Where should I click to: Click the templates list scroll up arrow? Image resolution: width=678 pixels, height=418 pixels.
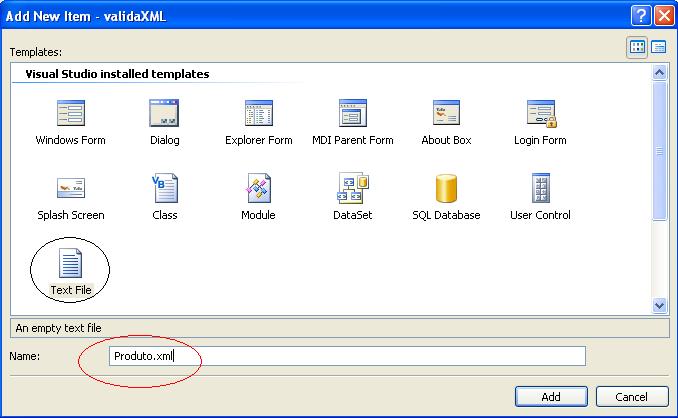pos(659,73)
